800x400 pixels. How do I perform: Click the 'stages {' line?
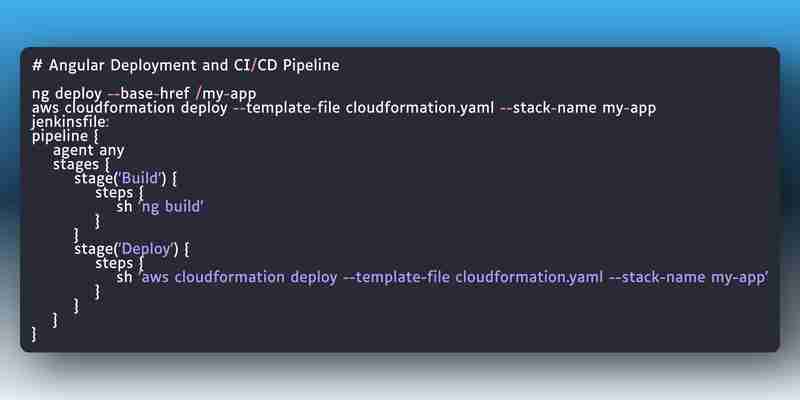click(x=81, y=165)
